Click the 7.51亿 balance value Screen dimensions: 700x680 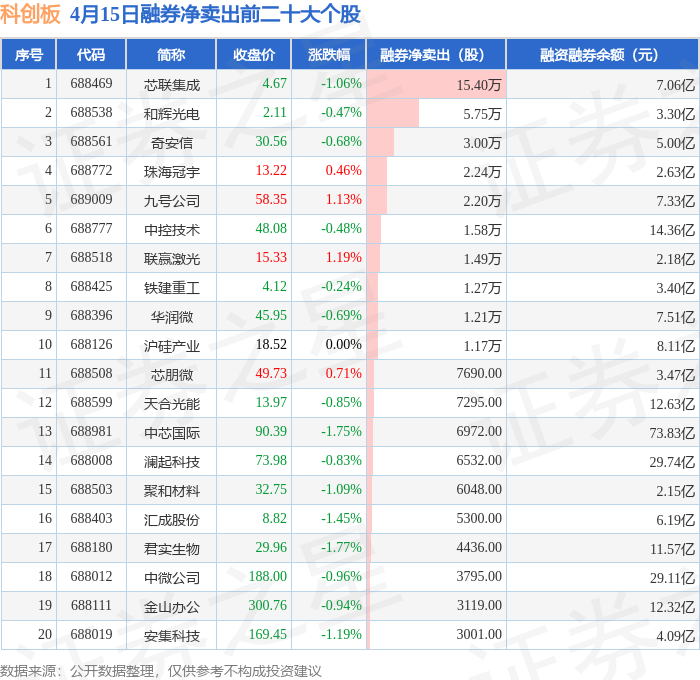tap(675, 317)
